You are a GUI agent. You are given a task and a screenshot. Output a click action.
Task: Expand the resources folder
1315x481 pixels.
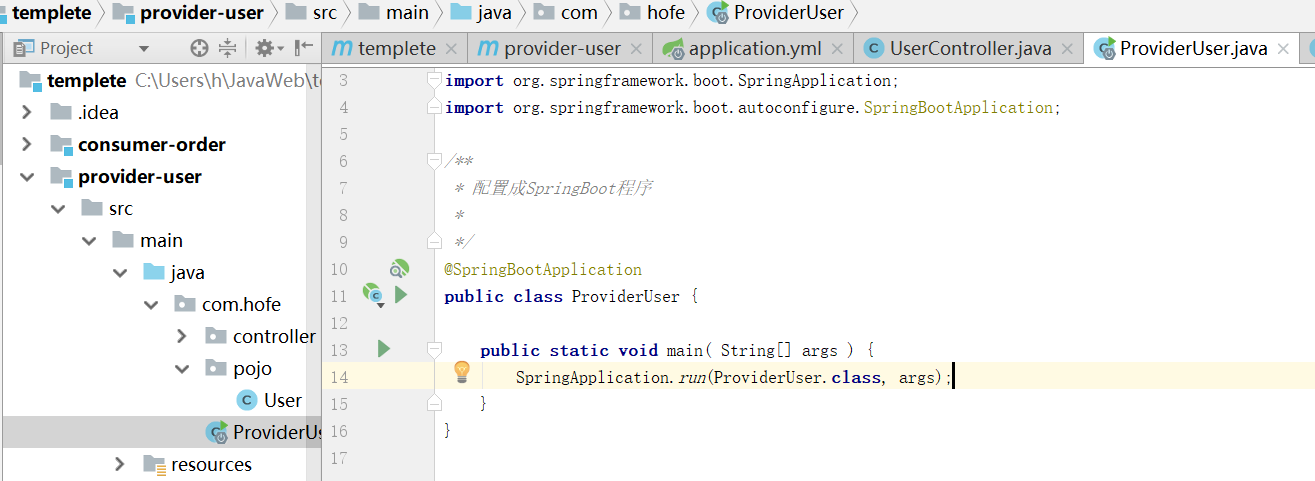click(120, 464)
